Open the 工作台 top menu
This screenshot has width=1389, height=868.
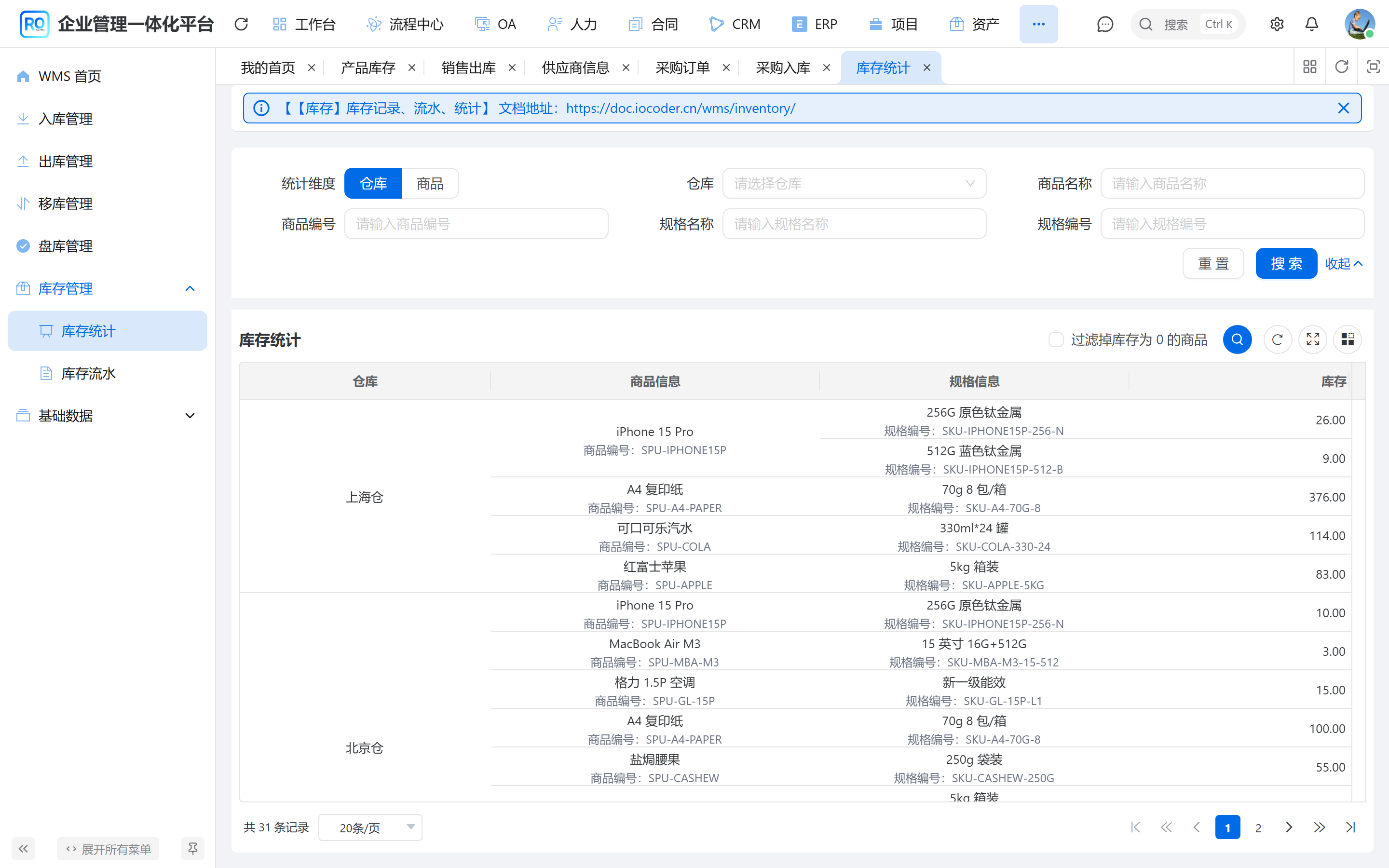tap(304, 24)
